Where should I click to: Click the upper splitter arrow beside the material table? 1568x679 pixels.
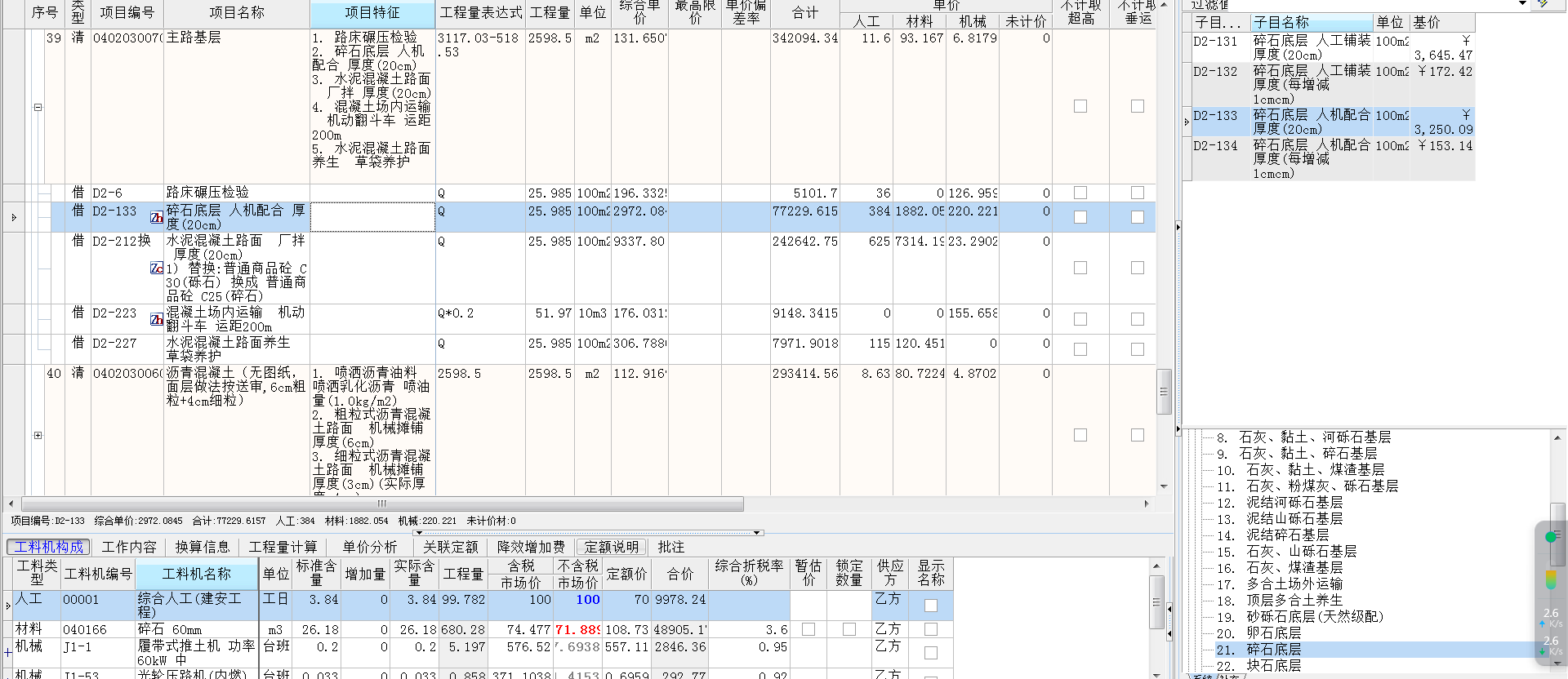tap(1169, 608)
